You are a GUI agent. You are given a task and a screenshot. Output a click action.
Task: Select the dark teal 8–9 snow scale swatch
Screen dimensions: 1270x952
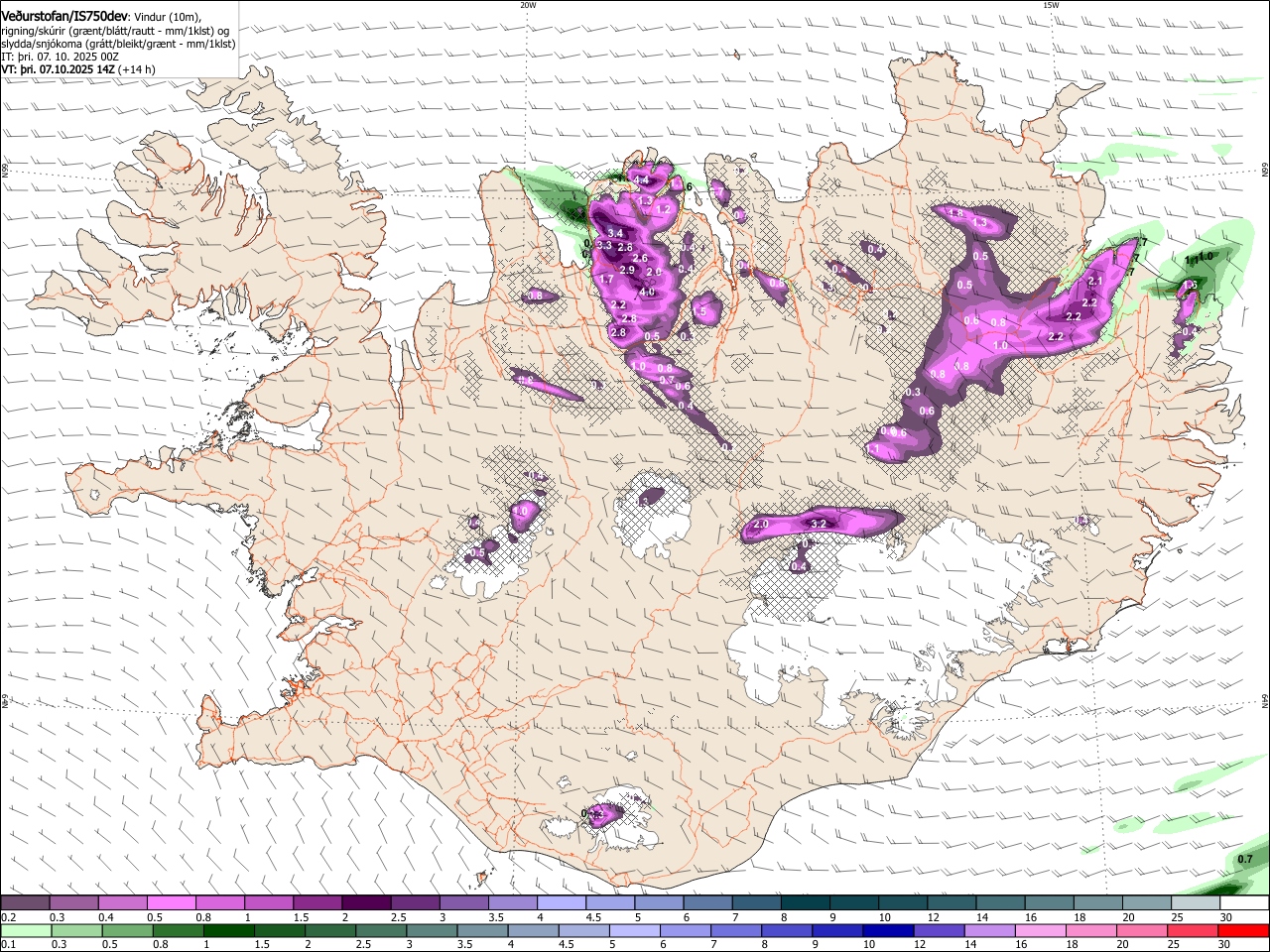[806, 903]
